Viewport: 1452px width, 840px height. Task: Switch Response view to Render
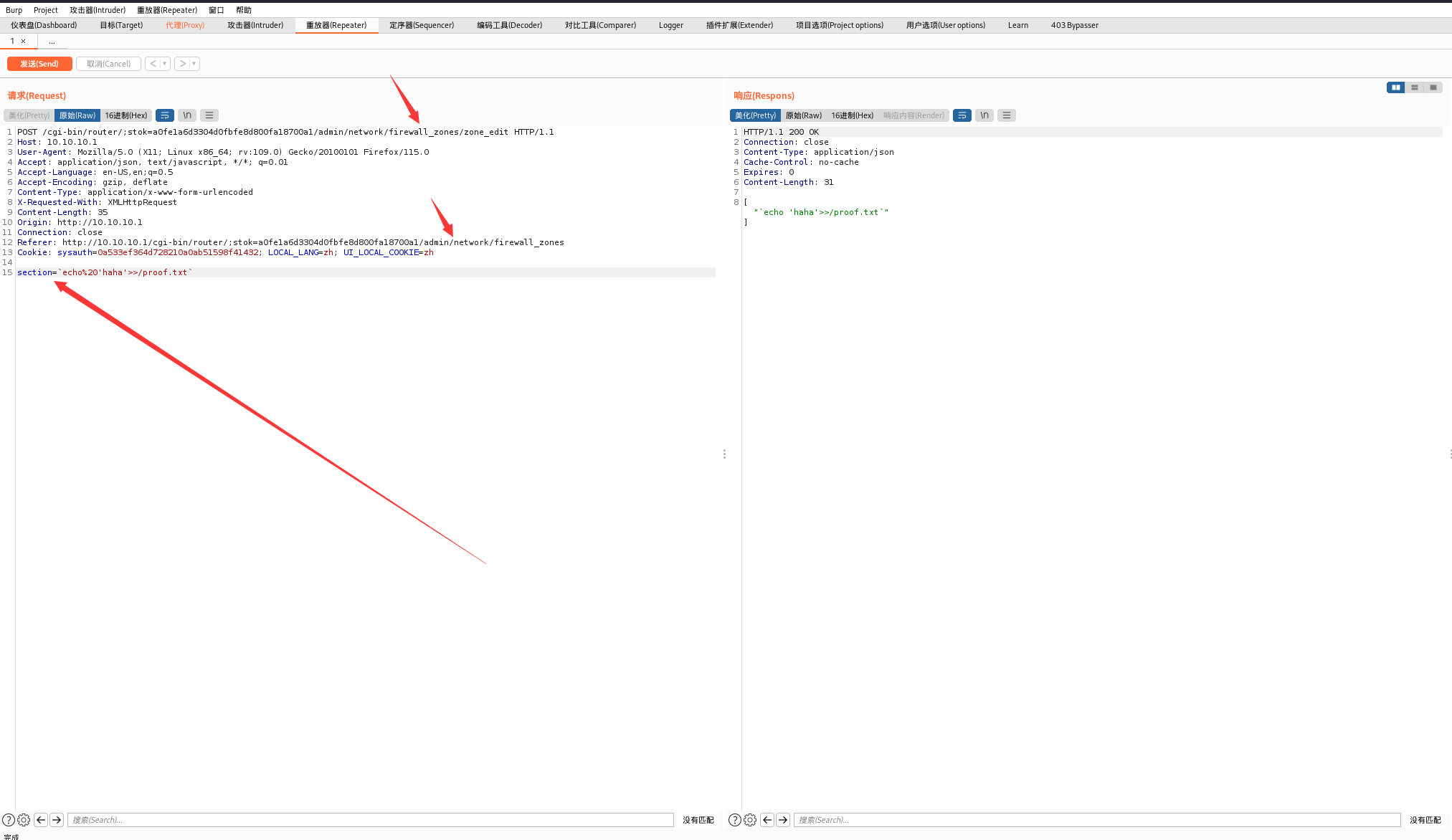914,115
